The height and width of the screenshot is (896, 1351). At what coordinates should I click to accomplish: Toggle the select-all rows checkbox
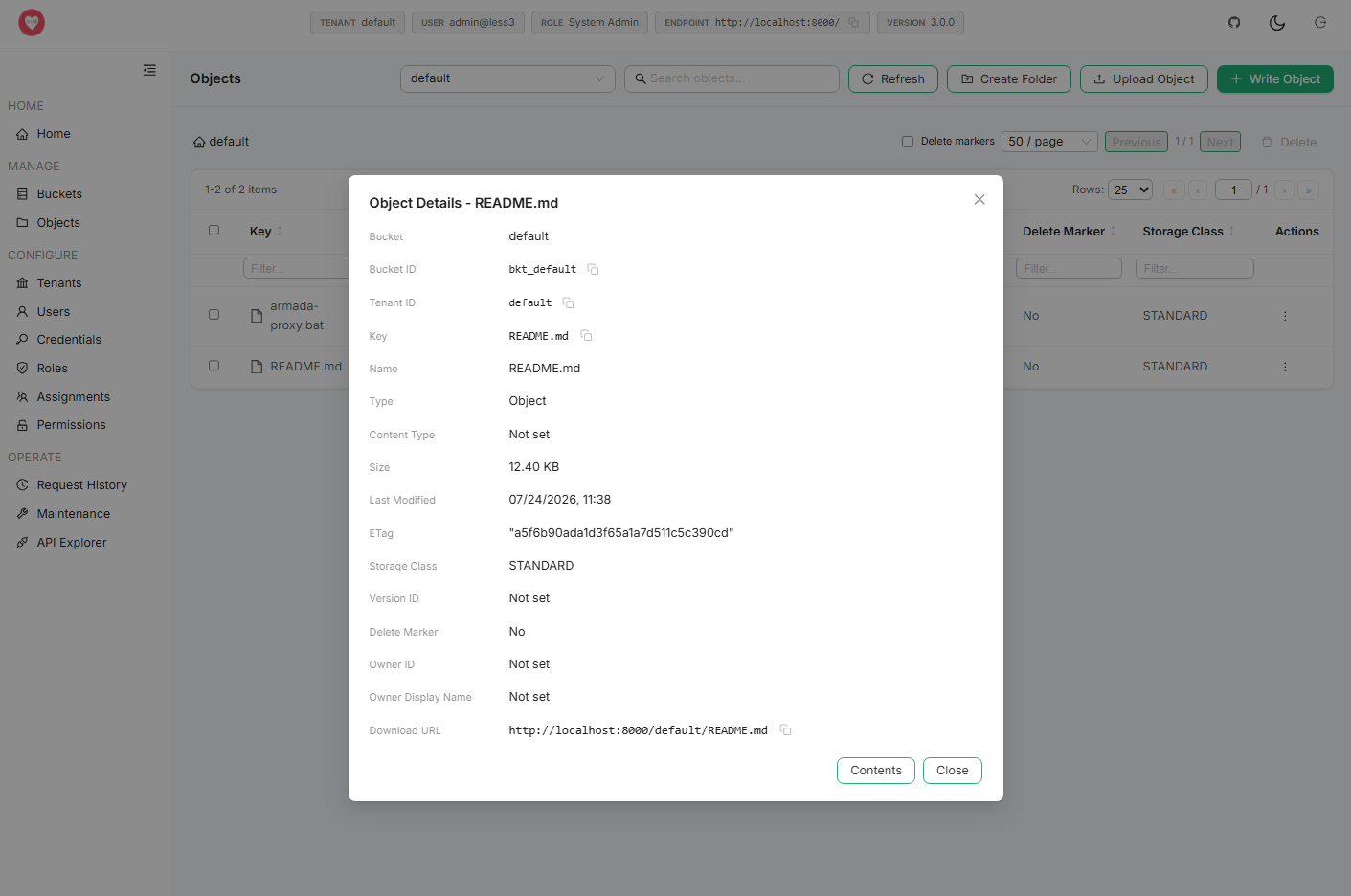click(214, 230)
